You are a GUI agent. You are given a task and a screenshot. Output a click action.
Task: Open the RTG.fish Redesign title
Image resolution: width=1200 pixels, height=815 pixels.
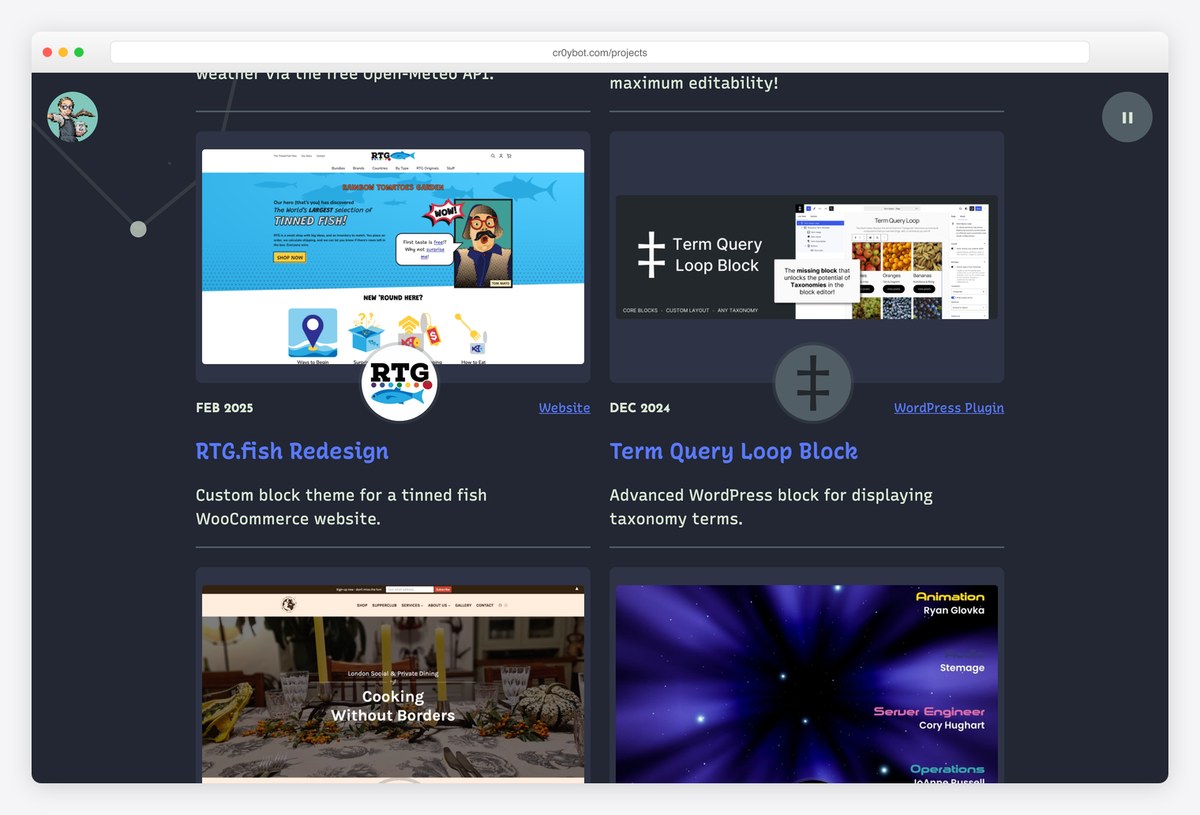pyautogui.click(x=292, y=451)
